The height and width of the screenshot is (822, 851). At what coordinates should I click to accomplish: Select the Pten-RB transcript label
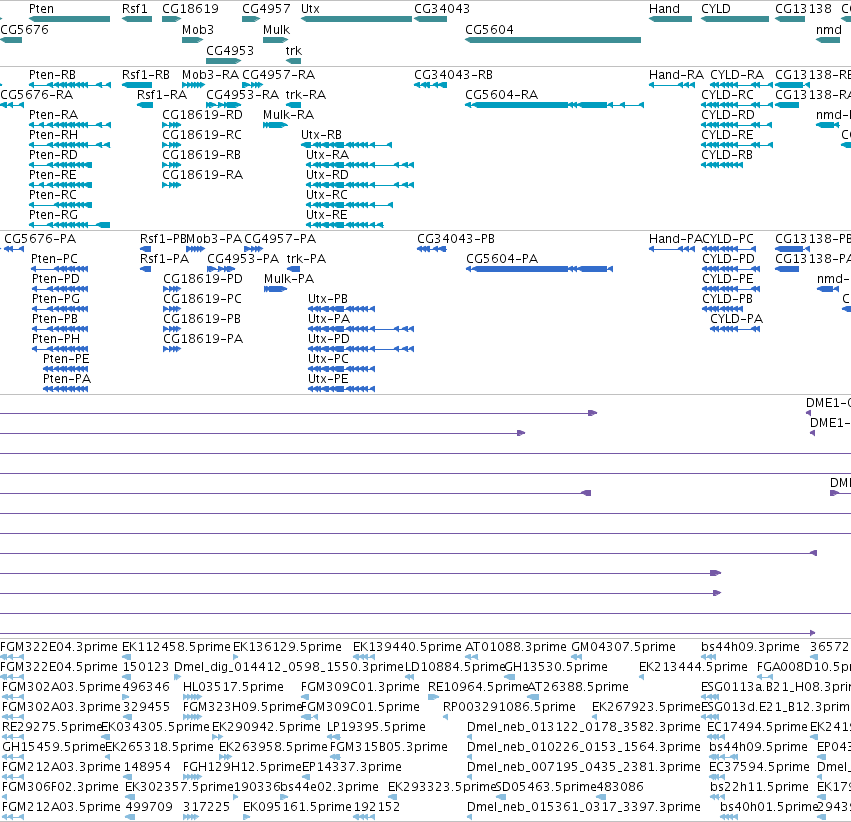click(x=52, y=74)
